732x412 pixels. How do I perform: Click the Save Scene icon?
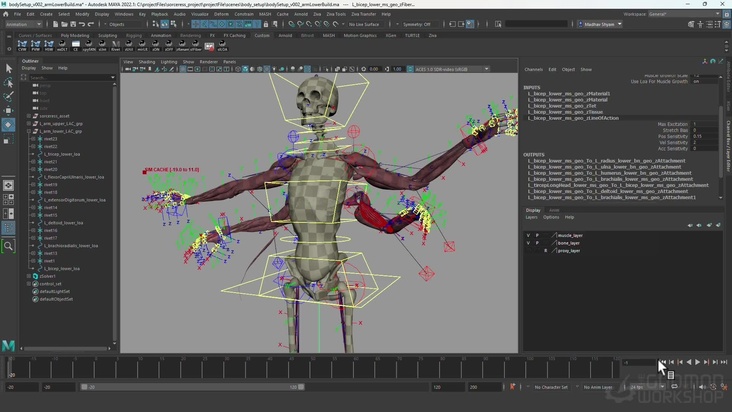73,24
